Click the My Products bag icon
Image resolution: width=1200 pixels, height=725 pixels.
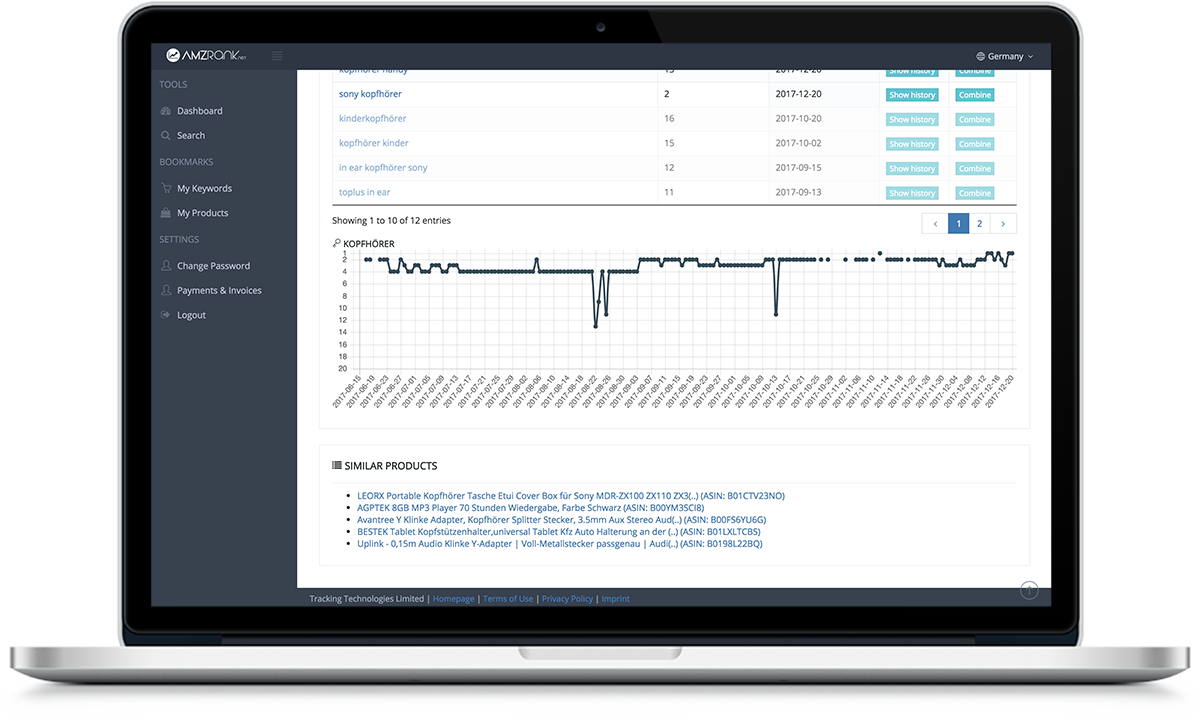click(x=166, y=213)
